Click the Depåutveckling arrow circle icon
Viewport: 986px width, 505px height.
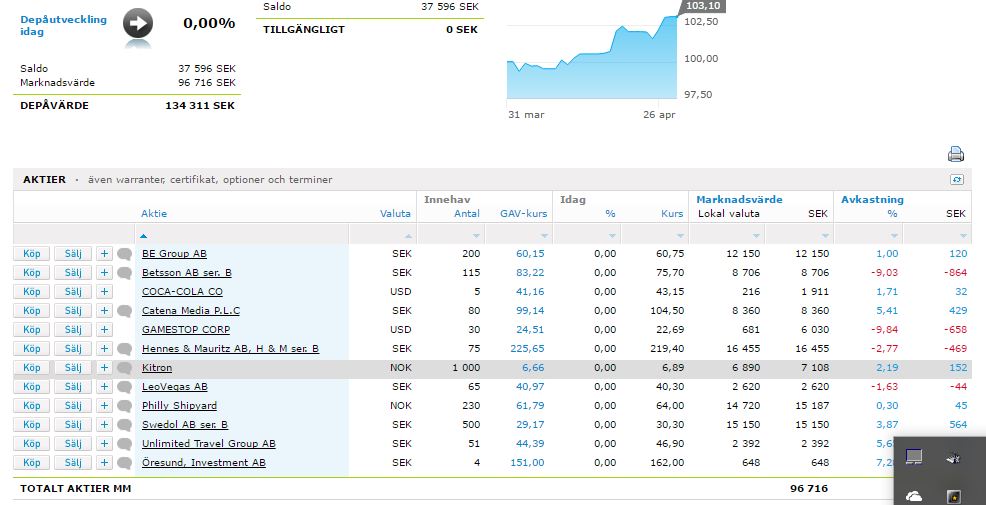[x=138, y=24]
